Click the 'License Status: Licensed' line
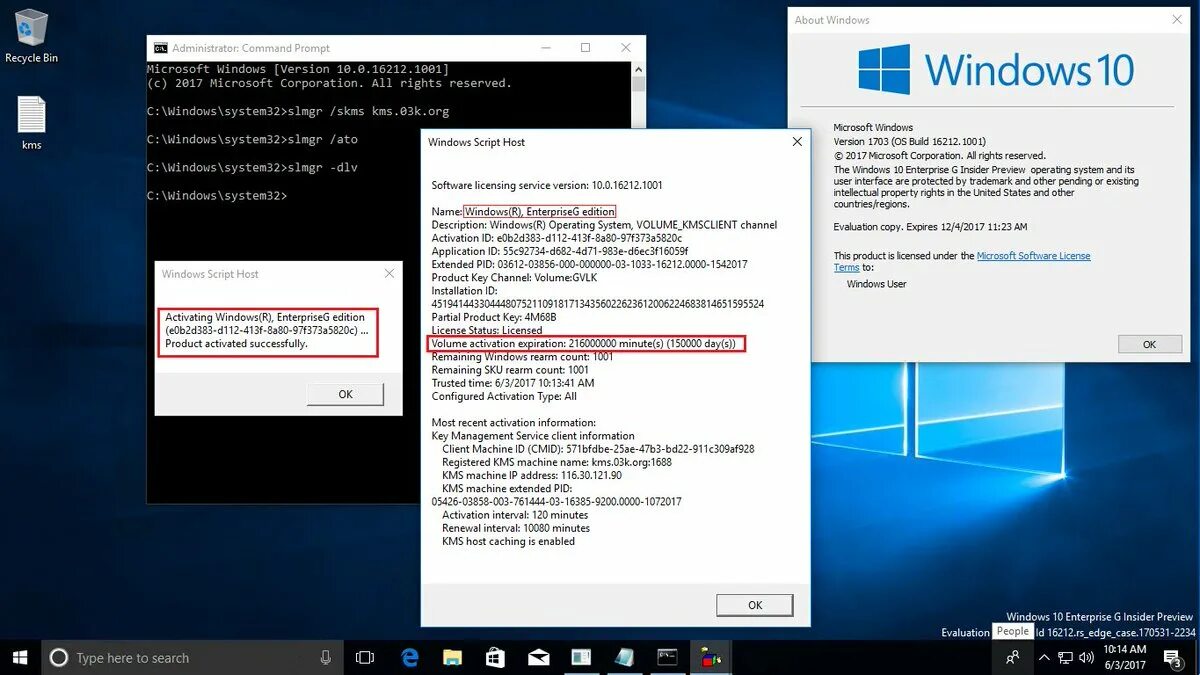This screenshot has width=1200, height=675. pyautogui.click(x=487, y=330)
